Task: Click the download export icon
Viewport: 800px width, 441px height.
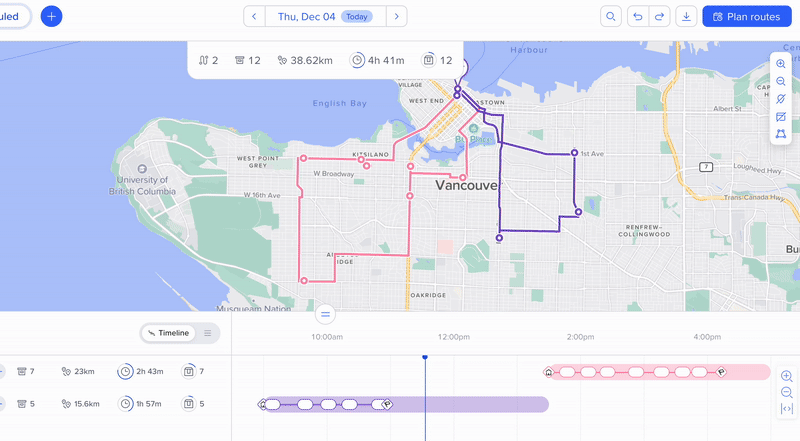Action: tap(686, 16)
